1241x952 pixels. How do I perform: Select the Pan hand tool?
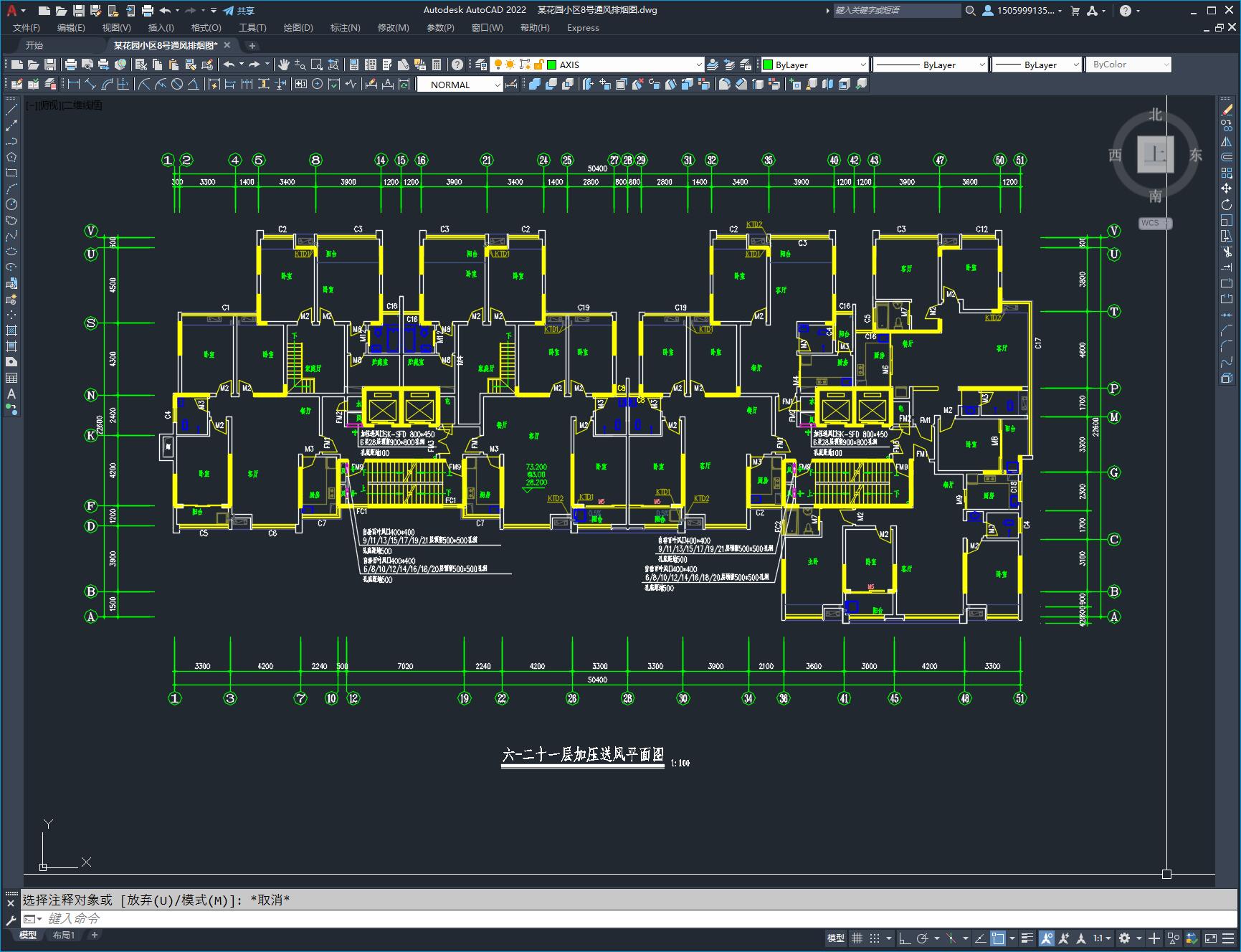[284, 65]
